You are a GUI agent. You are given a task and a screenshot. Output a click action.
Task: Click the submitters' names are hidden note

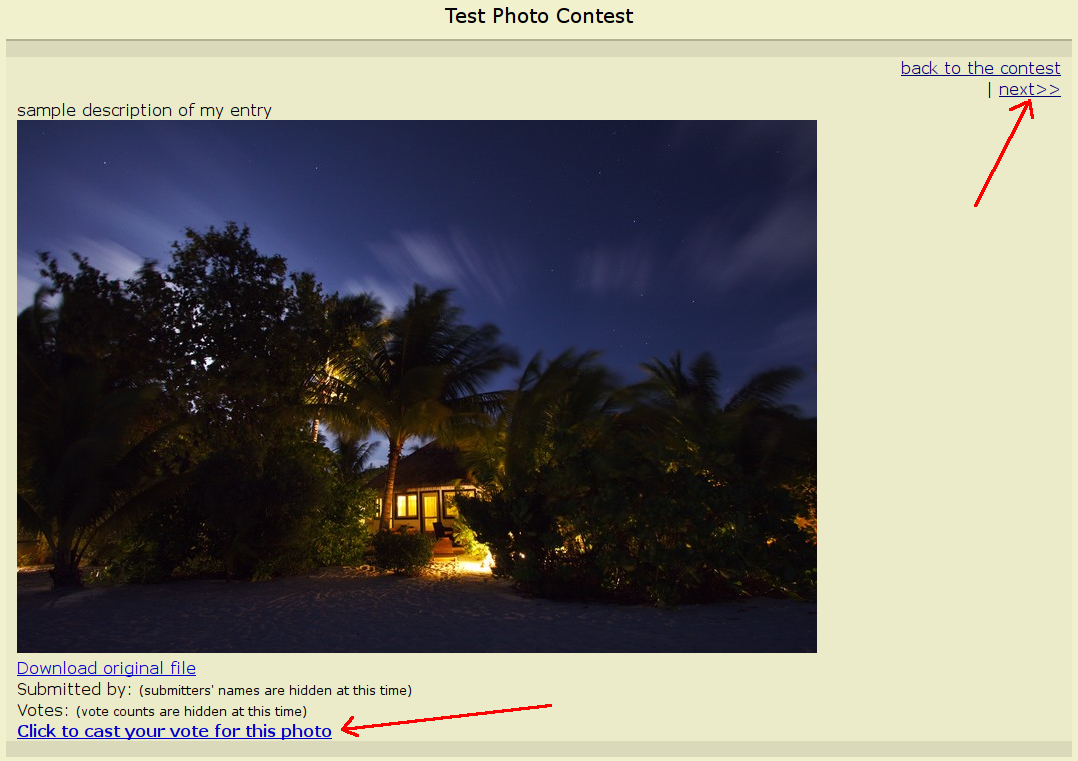pos(275,690)
